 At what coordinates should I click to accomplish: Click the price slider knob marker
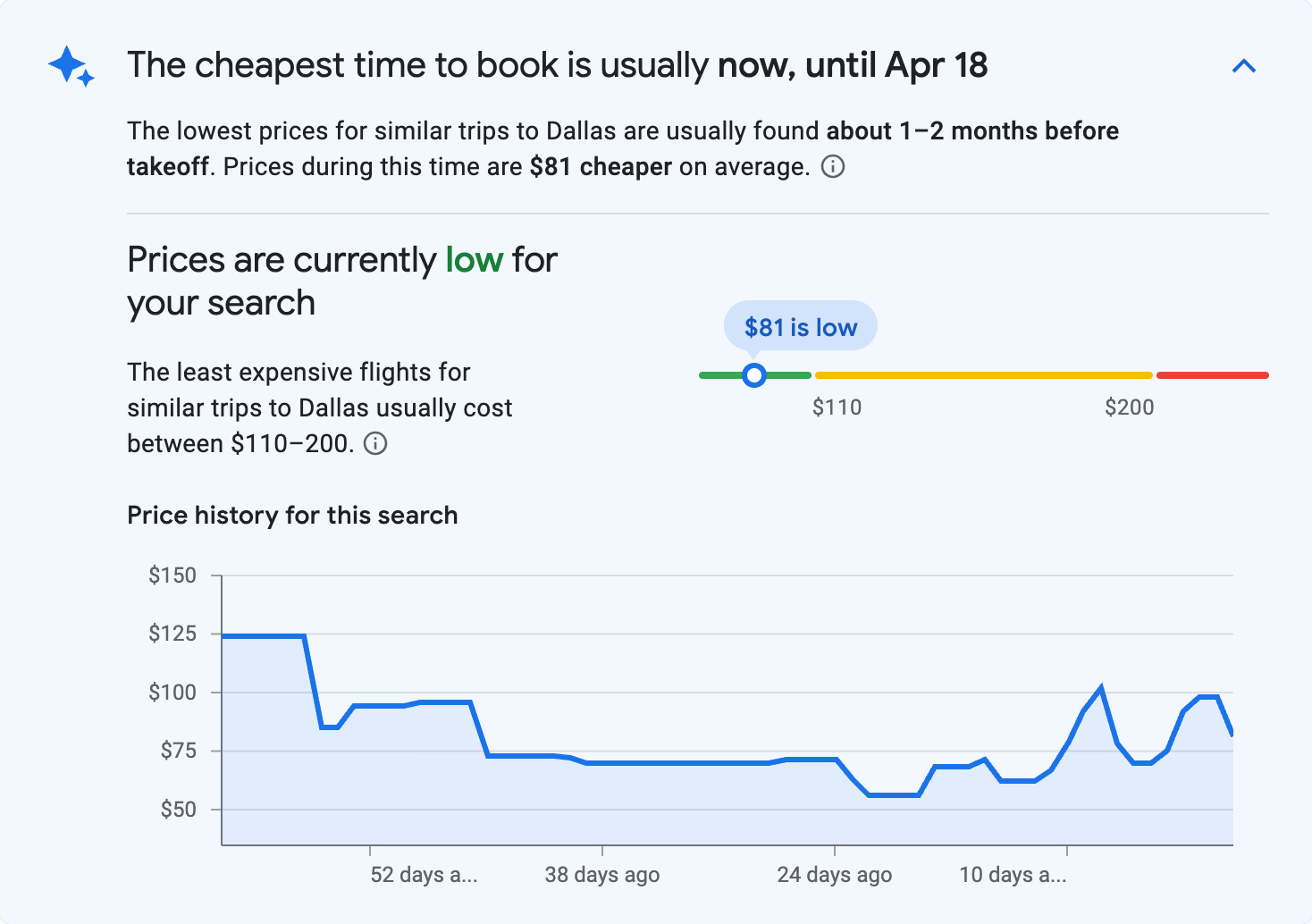point(755,375)
